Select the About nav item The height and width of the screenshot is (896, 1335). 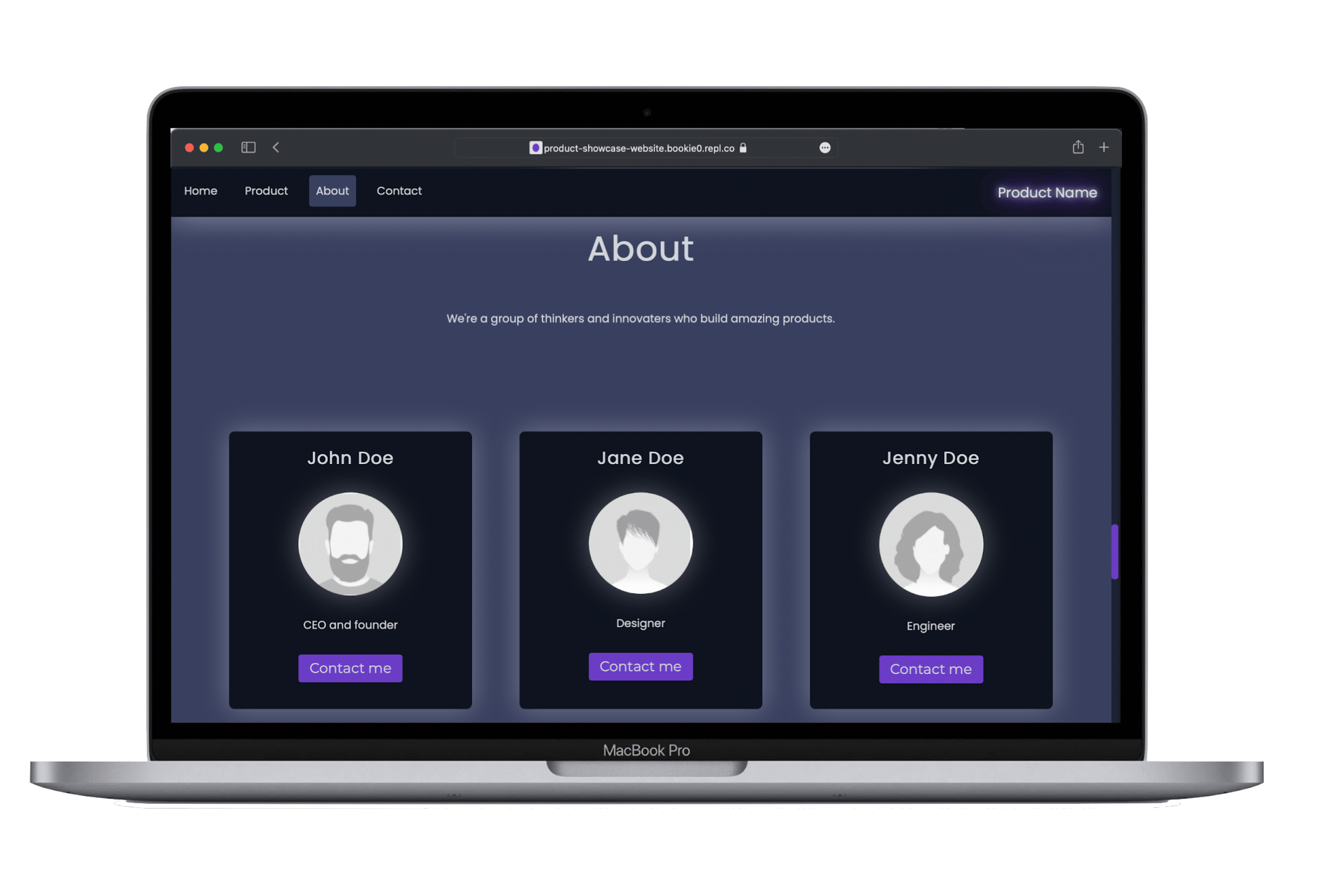[332, 191]
